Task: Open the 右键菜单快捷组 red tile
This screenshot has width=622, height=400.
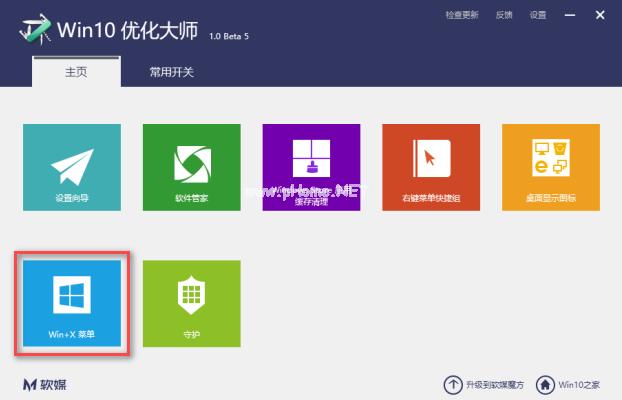Action: 431,167
